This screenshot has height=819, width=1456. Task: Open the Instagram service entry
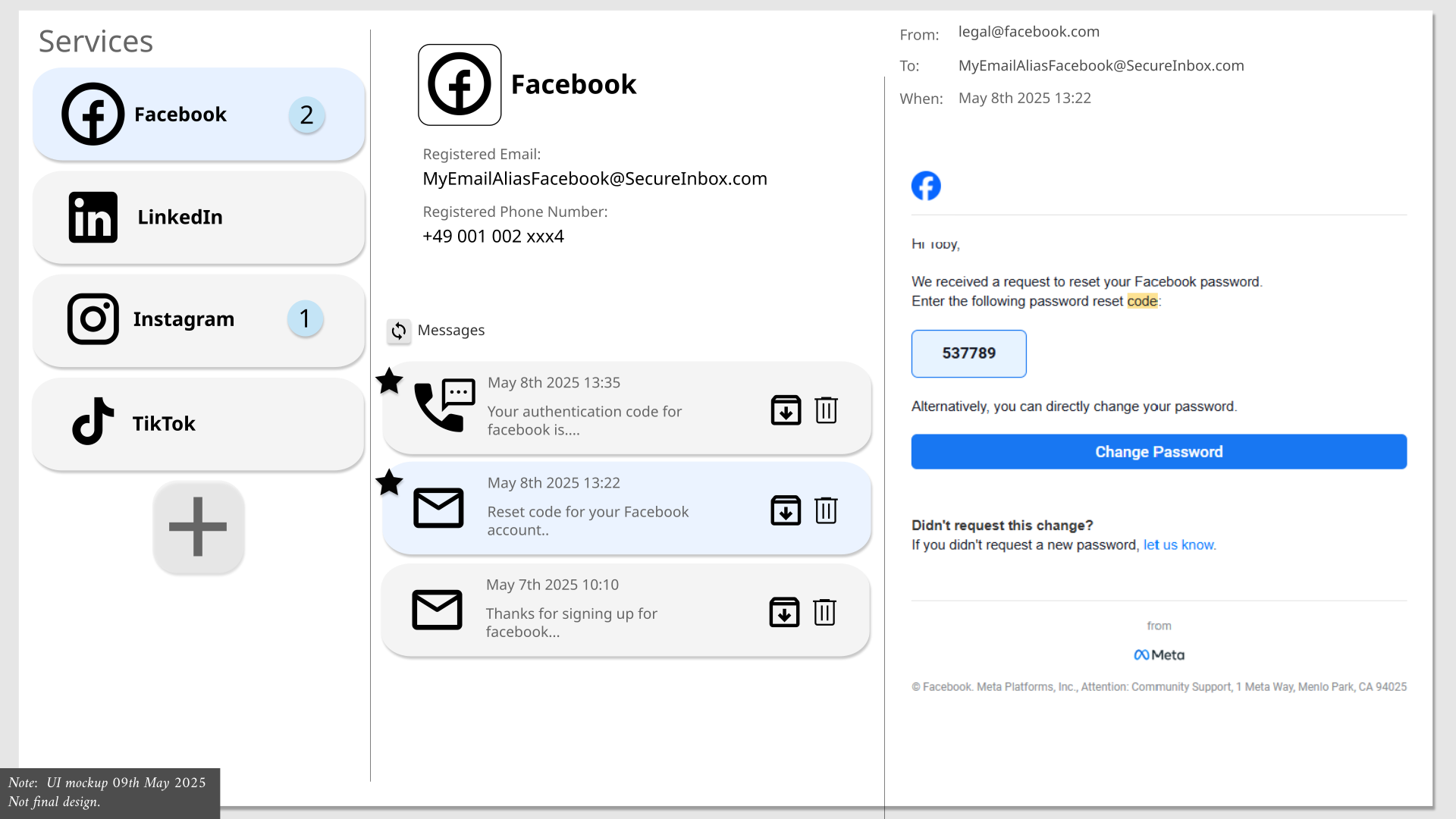click(199, 319)
